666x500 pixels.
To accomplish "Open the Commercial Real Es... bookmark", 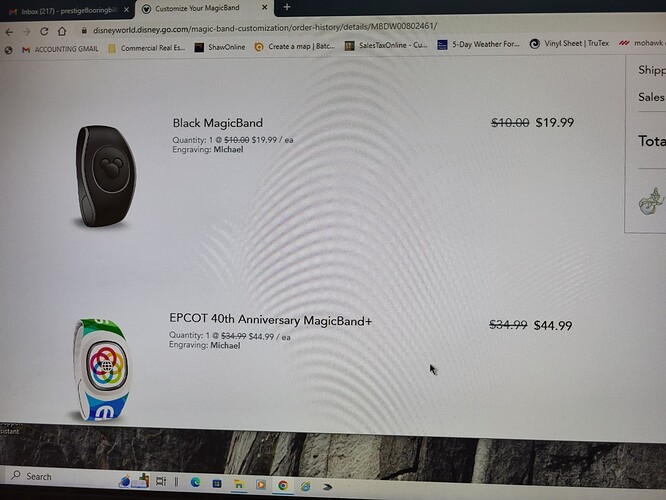I will pyautogui.click(x=147, y=48).
